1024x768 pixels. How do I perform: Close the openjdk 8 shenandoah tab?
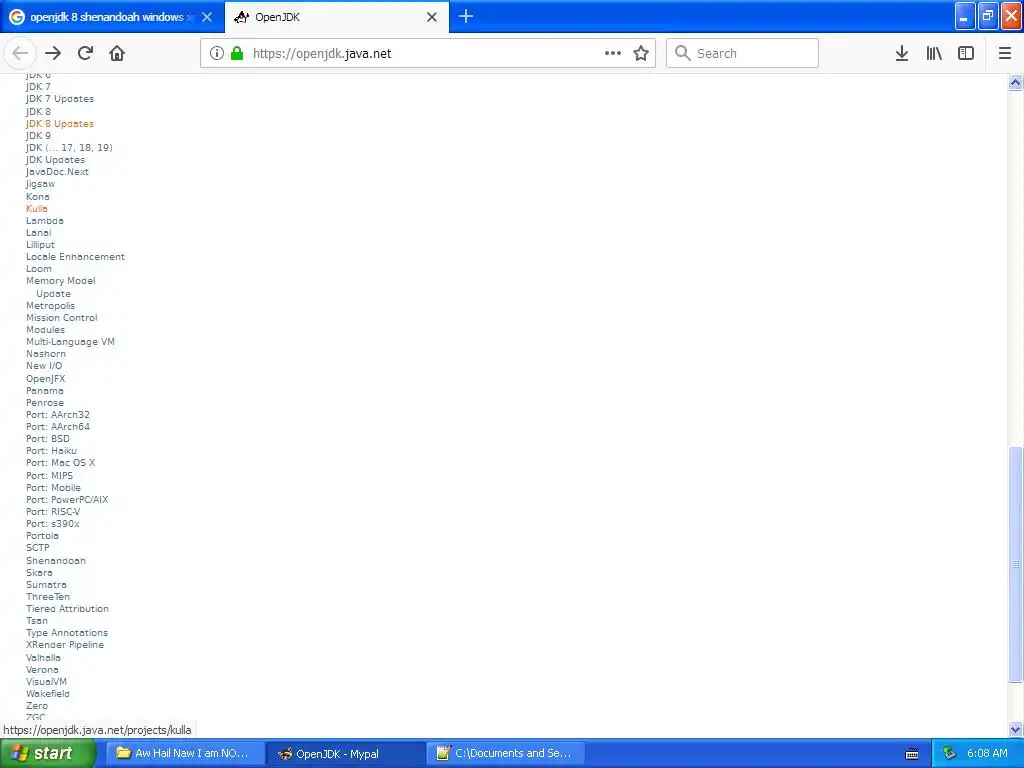(207, 17)
